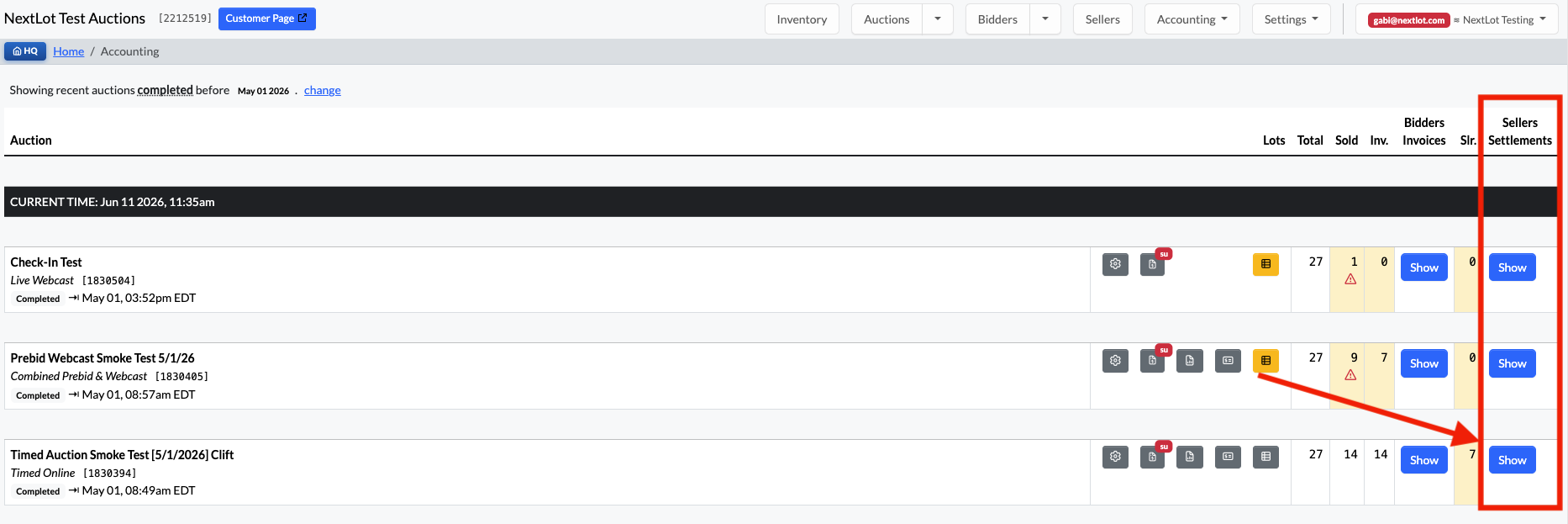Open Sellers in top navigation
1568x524 pixels.
pyautogui.click(x=1102, y=19)
